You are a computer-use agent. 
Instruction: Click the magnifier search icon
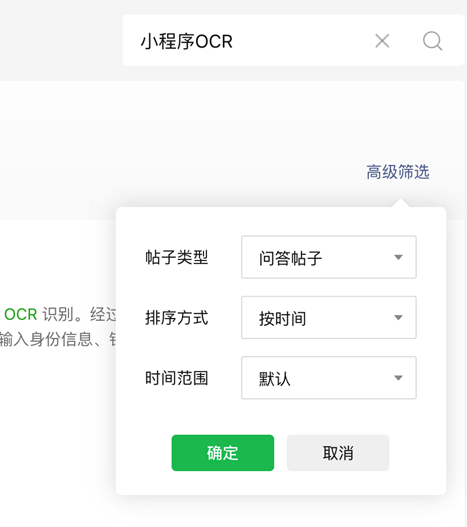[x=432, y=41]
